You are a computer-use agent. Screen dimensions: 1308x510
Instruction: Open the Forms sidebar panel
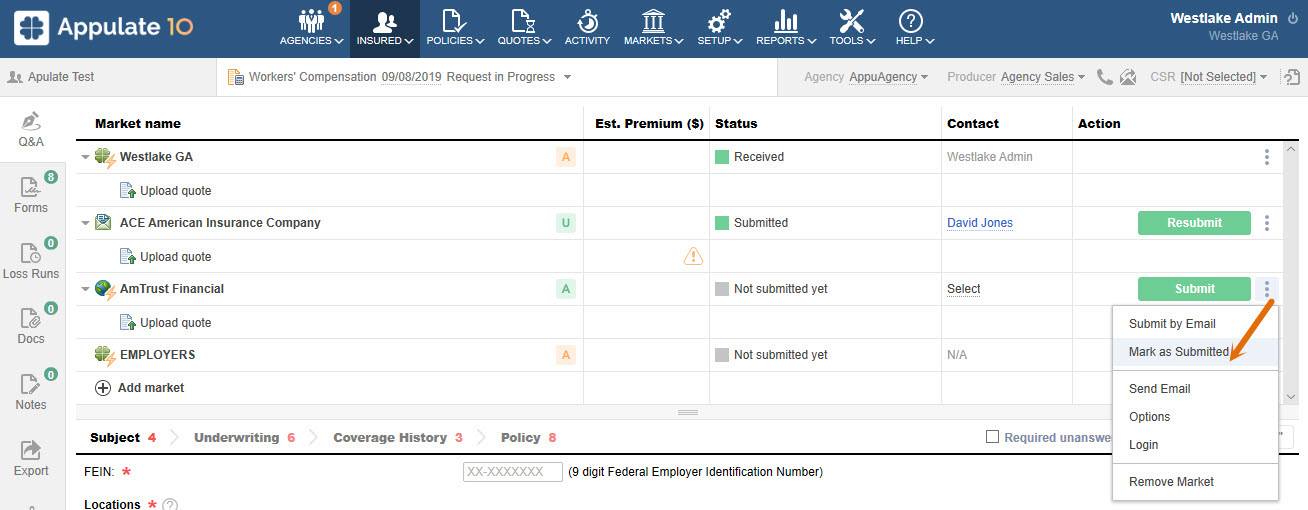(31, 194)
